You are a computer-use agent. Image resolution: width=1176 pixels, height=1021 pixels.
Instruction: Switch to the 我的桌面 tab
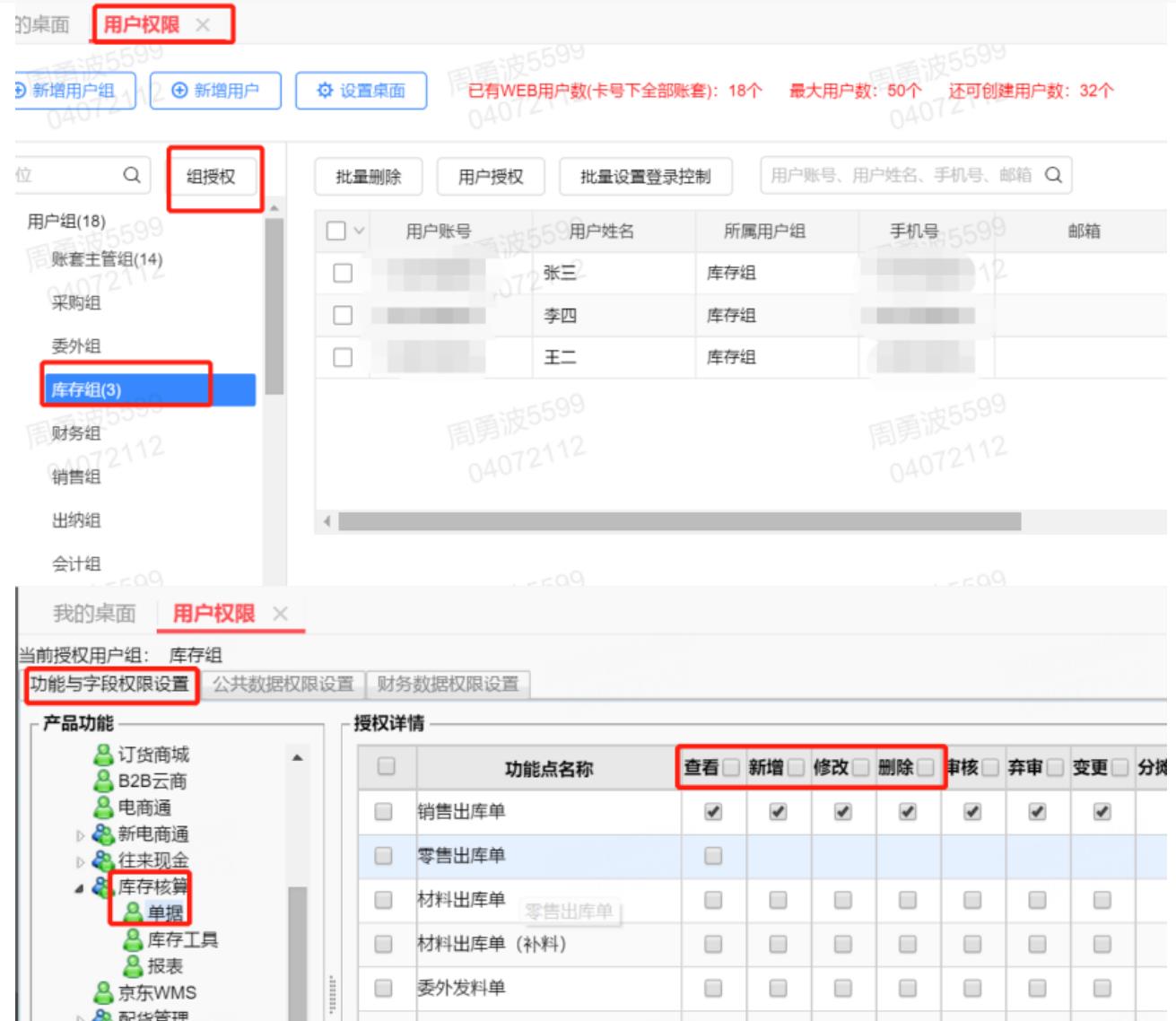tap(94, 614)
